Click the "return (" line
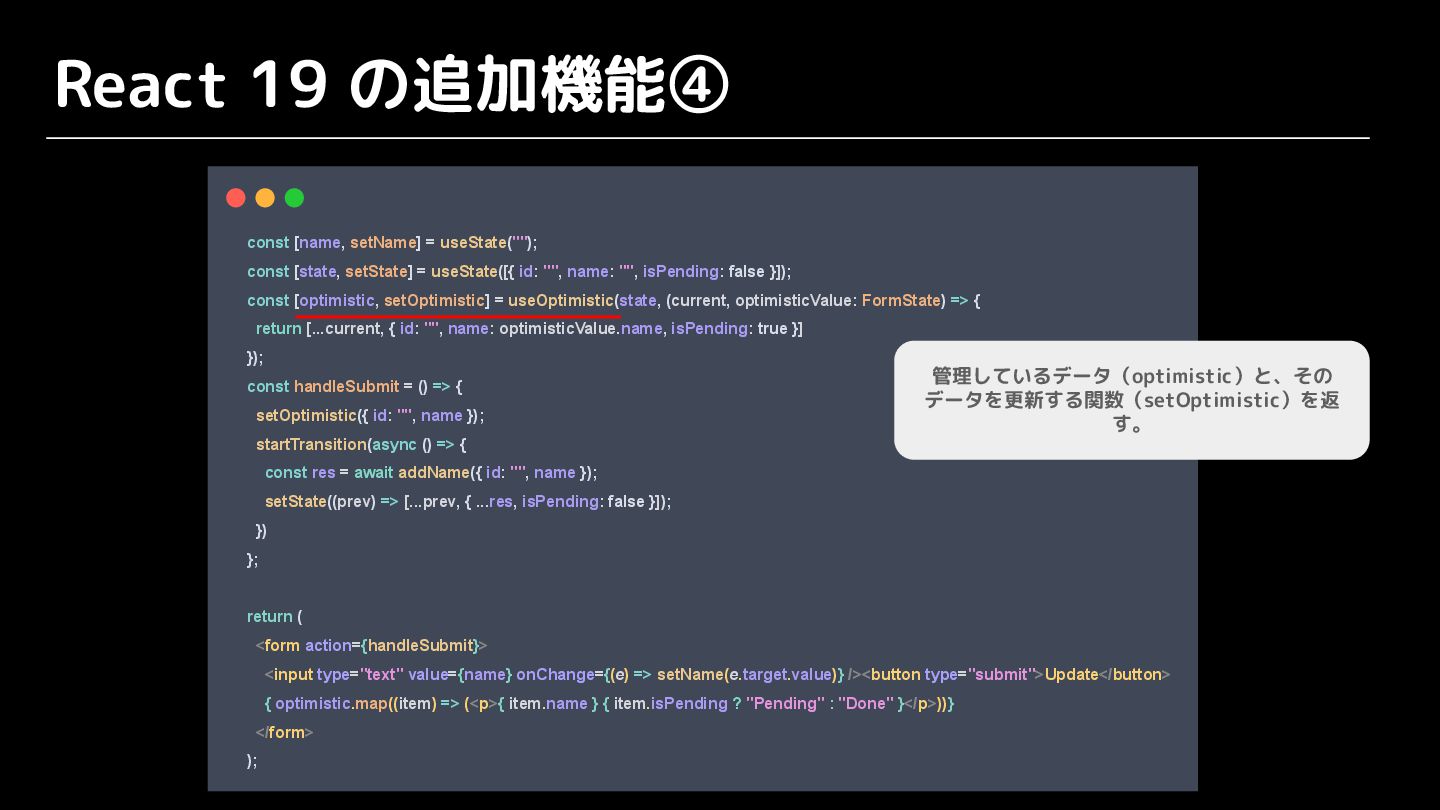This screenshot has width=1440, height=810. pos(275,616)
